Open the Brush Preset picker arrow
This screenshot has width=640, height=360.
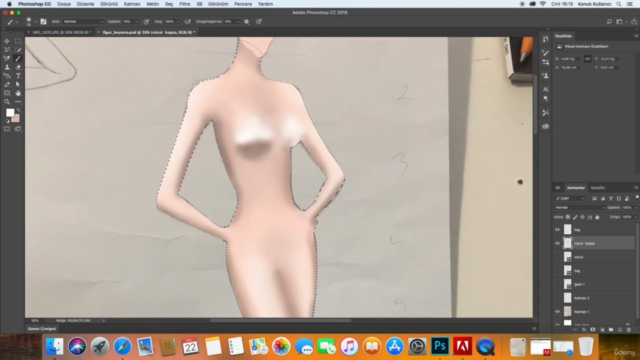(36, 22)
